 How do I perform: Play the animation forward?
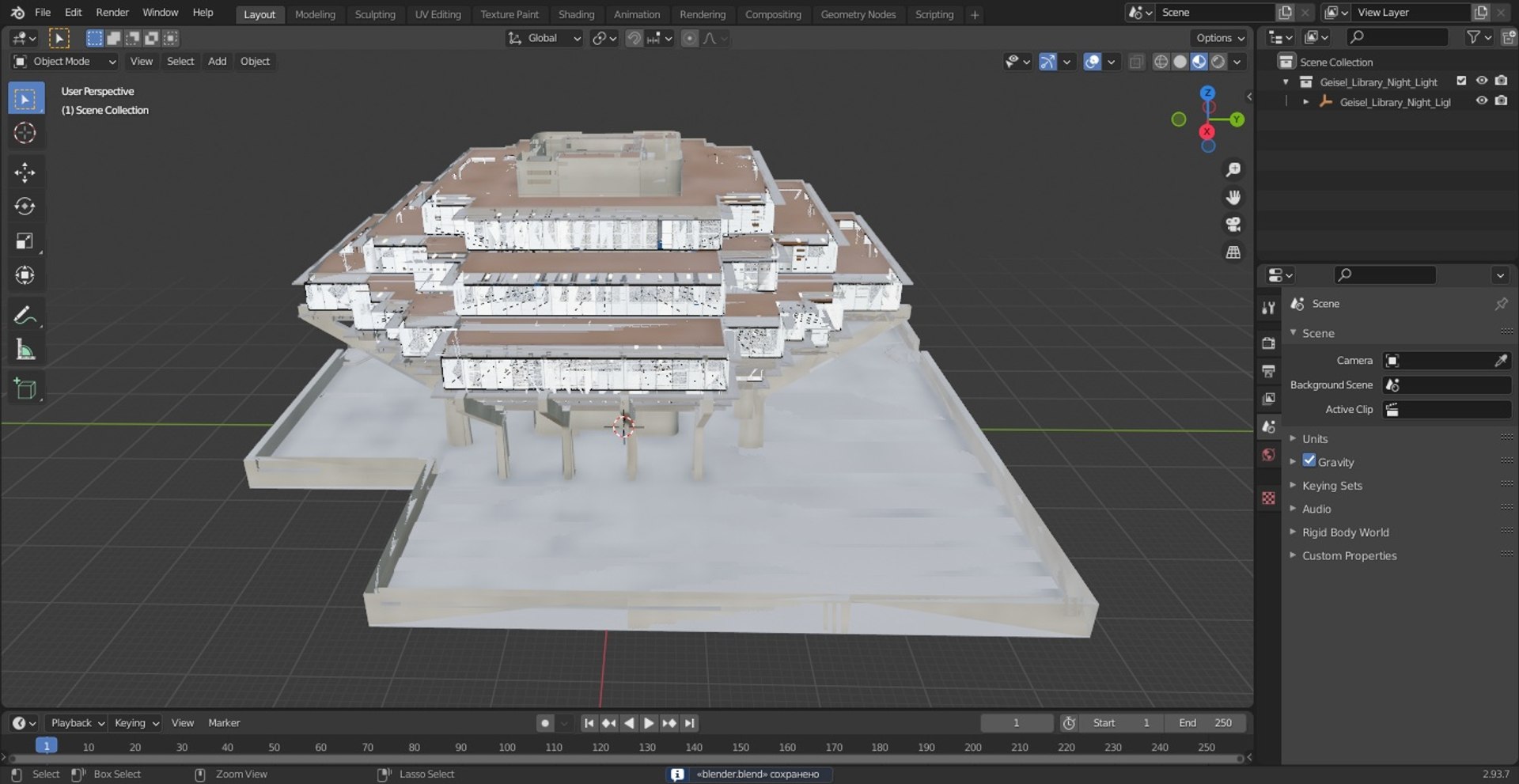click(x=649, y=723)
